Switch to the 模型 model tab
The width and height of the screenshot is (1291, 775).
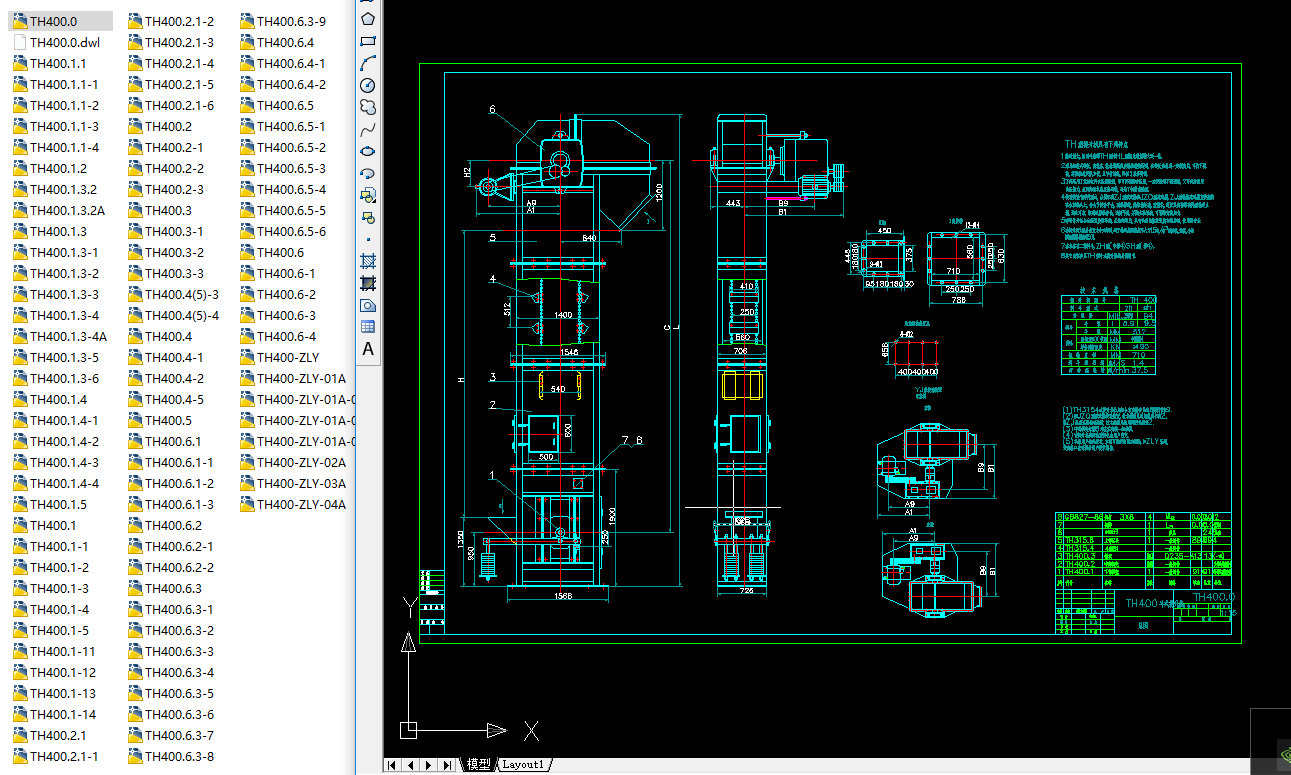click(x=479, y=765)
